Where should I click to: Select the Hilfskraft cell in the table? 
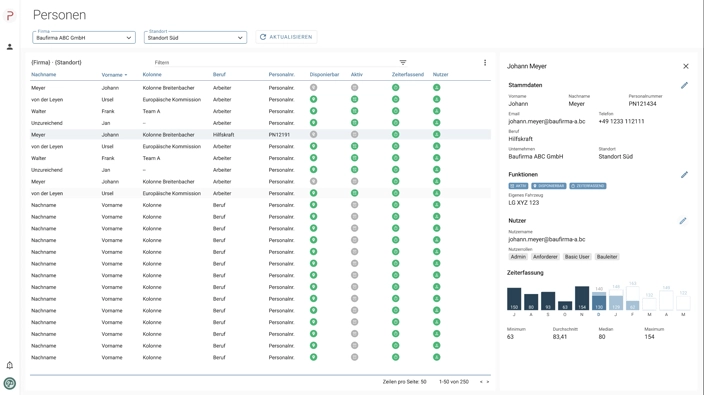224,134
